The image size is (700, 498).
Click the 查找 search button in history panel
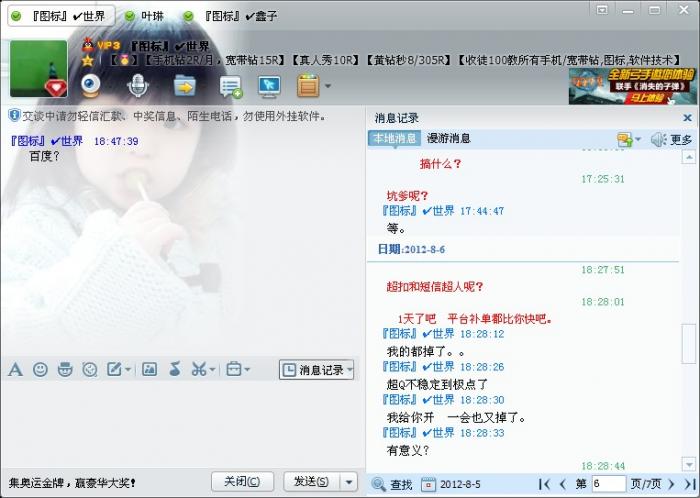pos(392,484)
